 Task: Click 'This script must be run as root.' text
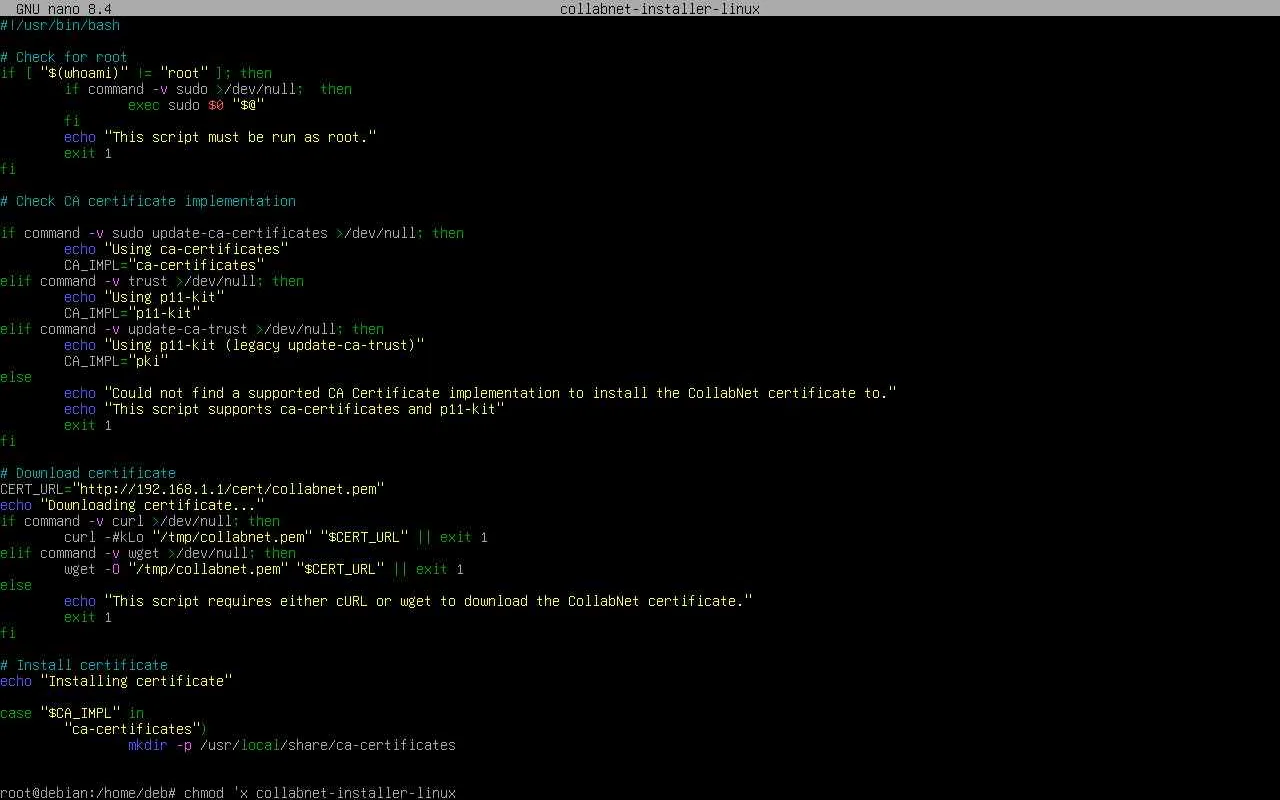pos(240,137)
